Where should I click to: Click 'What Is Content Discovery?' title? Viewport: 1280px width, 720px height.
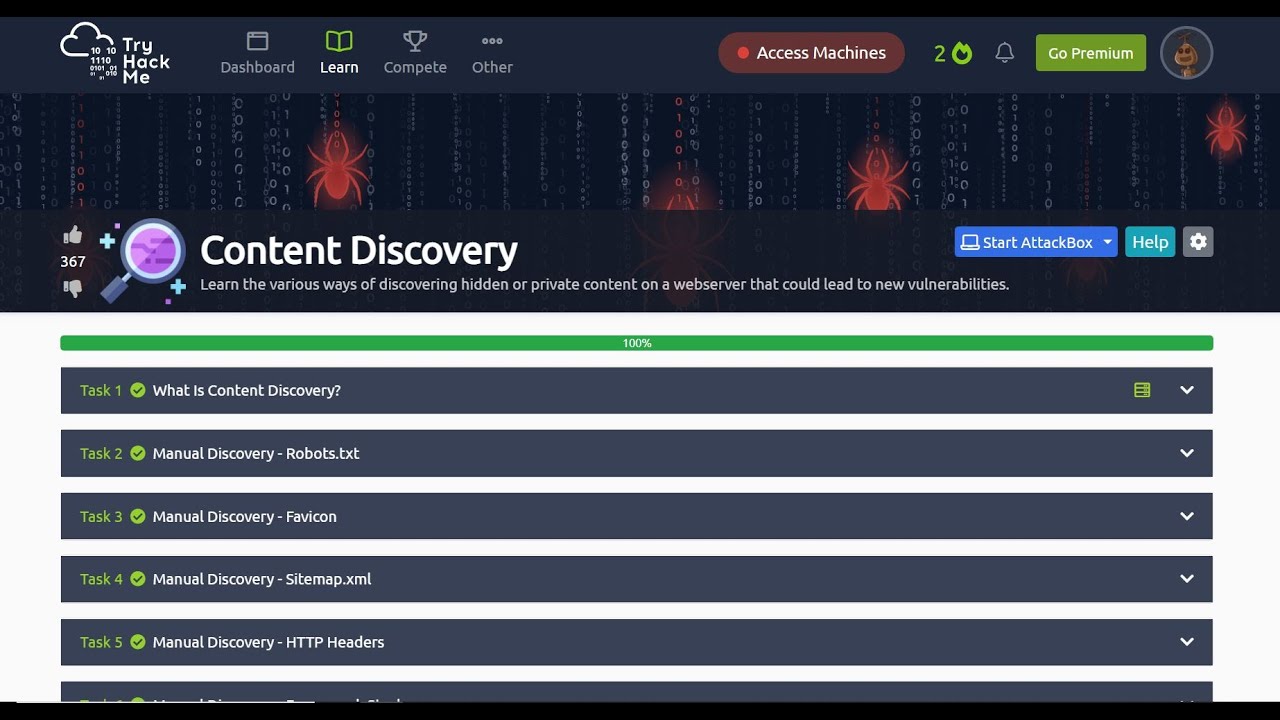247,390
